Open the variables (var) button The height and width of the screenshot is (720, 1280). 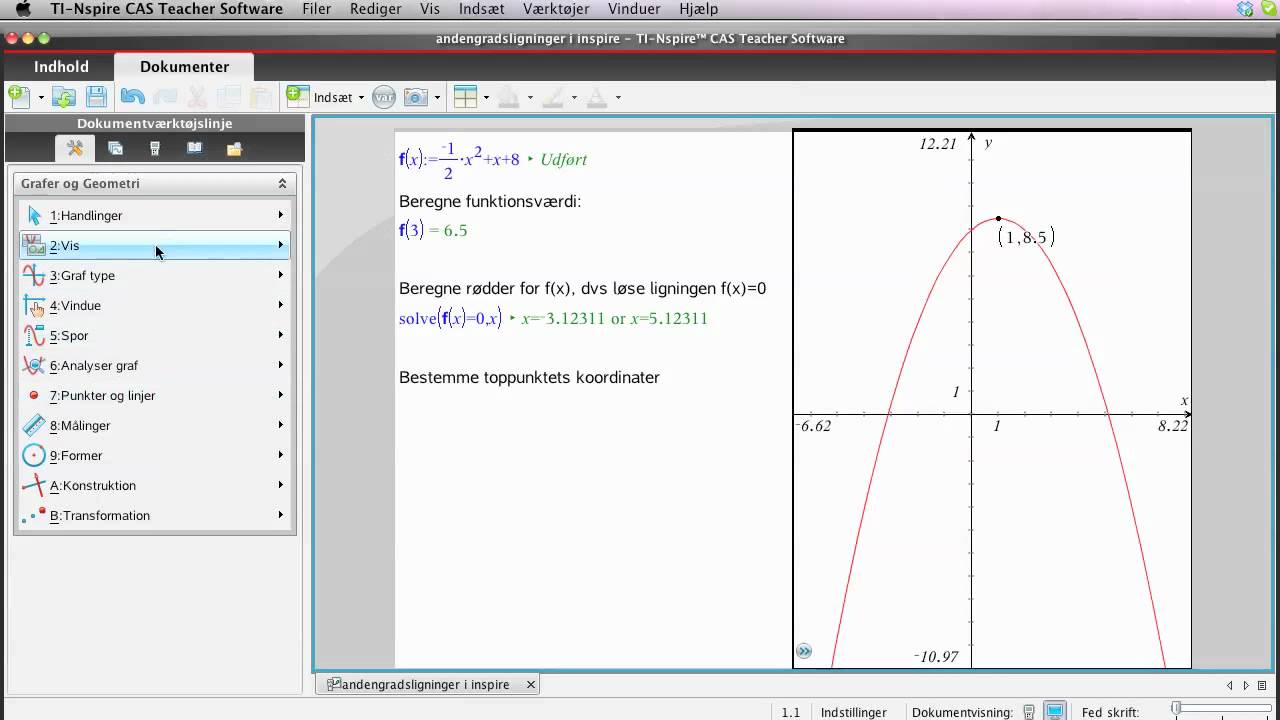coord(384,97)
